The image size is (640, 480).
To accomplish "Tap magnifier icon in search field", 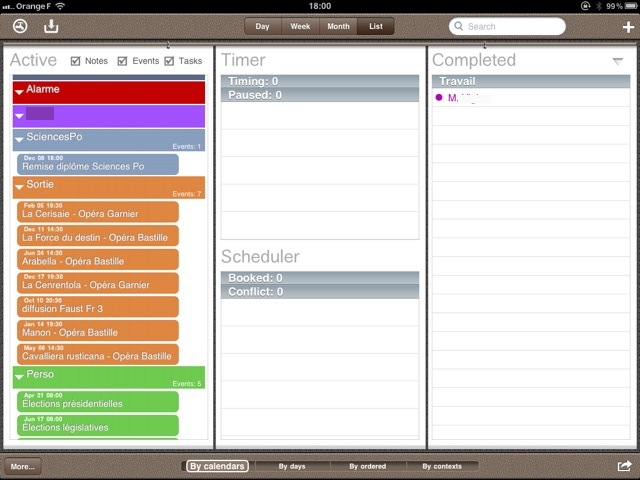I will pyautogui.click(x=458, y=27).
